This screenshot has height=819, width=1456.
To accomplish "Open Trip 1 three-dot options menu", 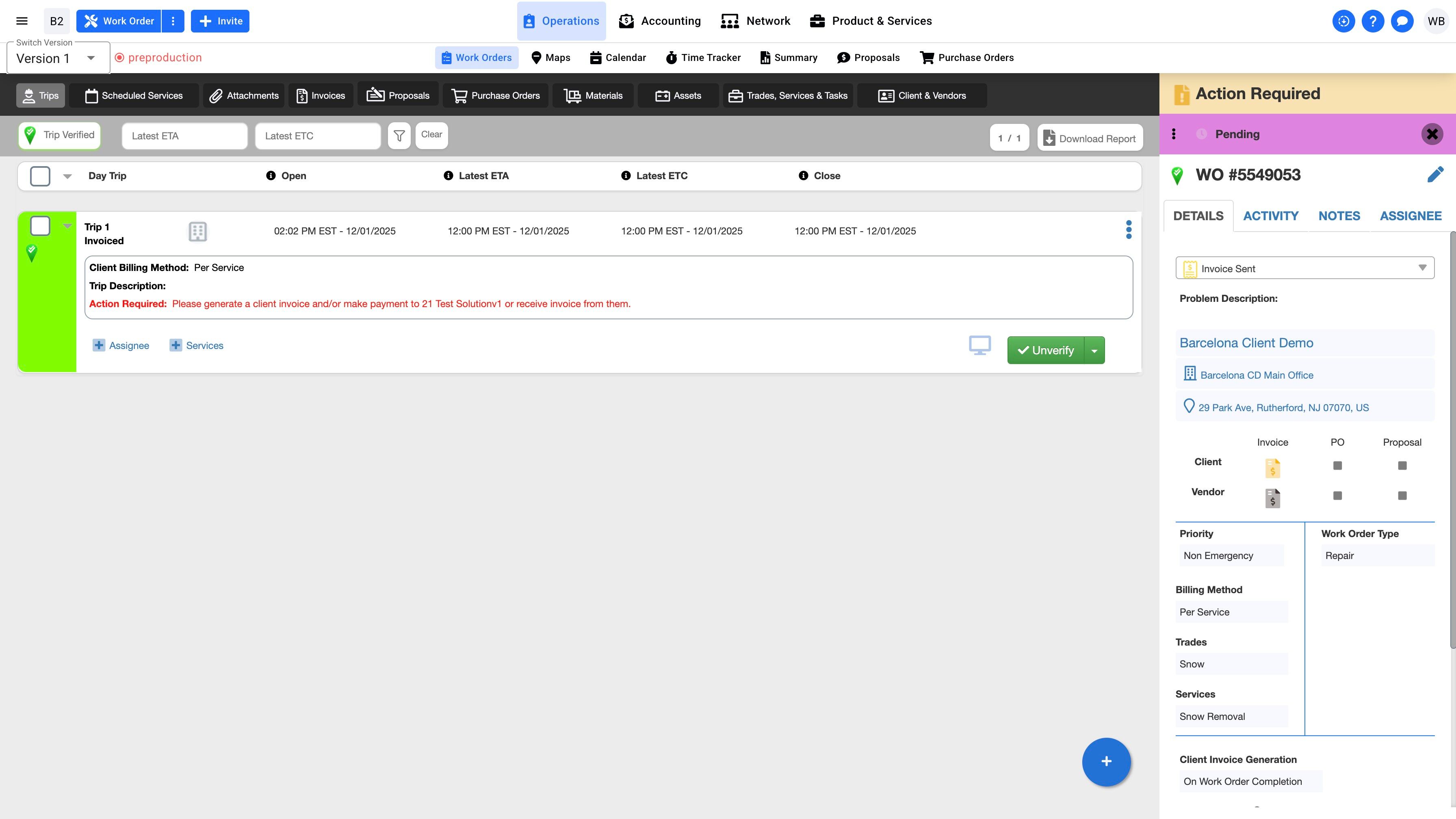I will [x=1128, y=230].
